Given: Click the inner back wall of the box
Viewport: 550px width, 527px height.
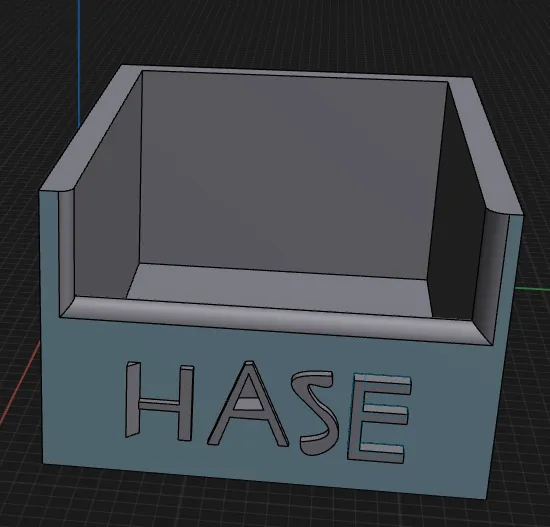Looking at the screenshot, I should point(288,175).
